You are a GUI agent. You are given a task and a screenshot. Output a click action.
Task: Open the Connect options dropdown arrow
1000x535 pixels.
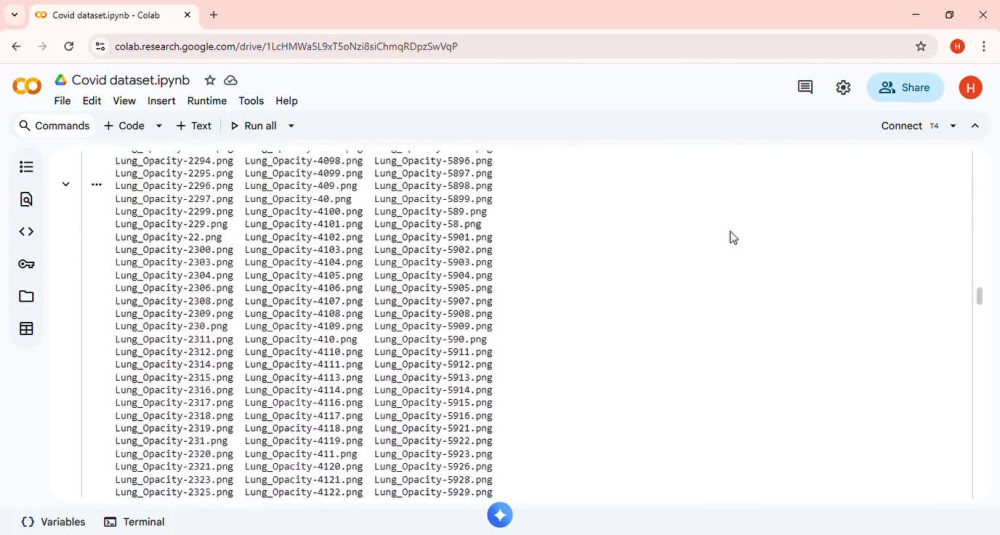953,126
